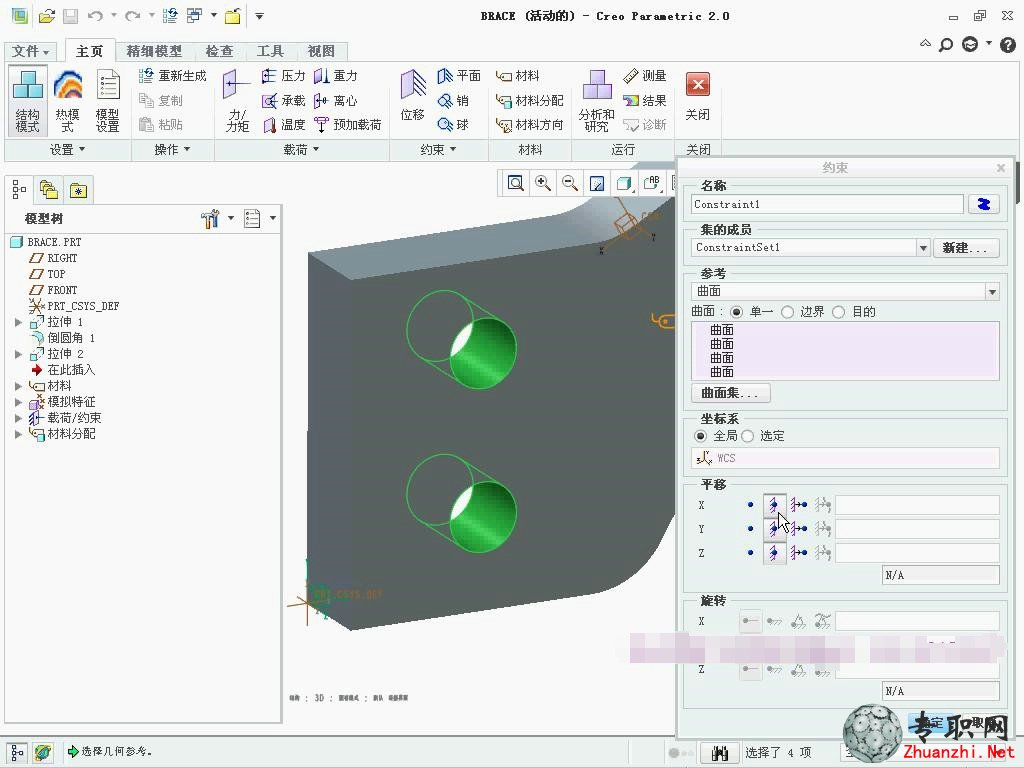Image resolution: width=1024 pixels, height=768 pixels.
Task: Open a file from the quick access toolbar
Action: coord(46,16)
